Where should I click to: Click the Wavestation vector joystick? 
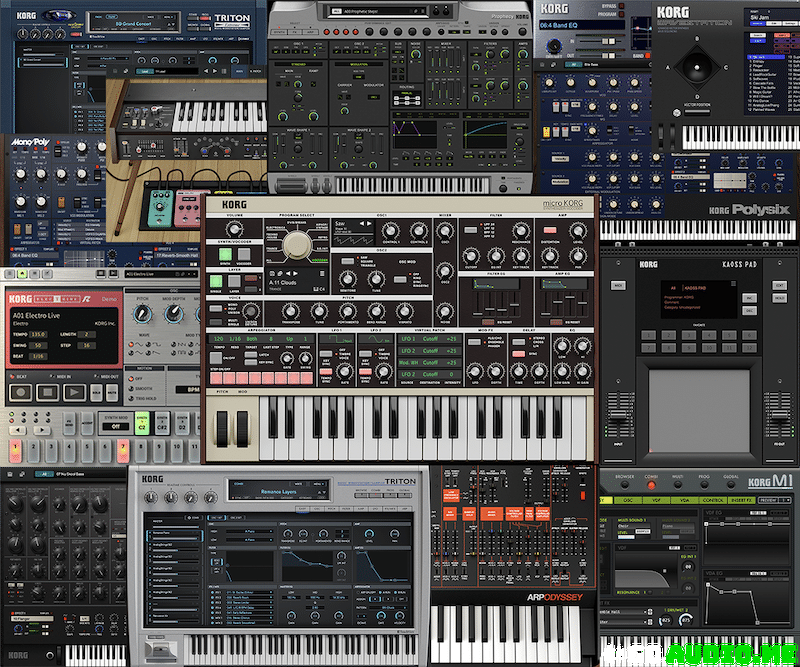click(696, 67)
